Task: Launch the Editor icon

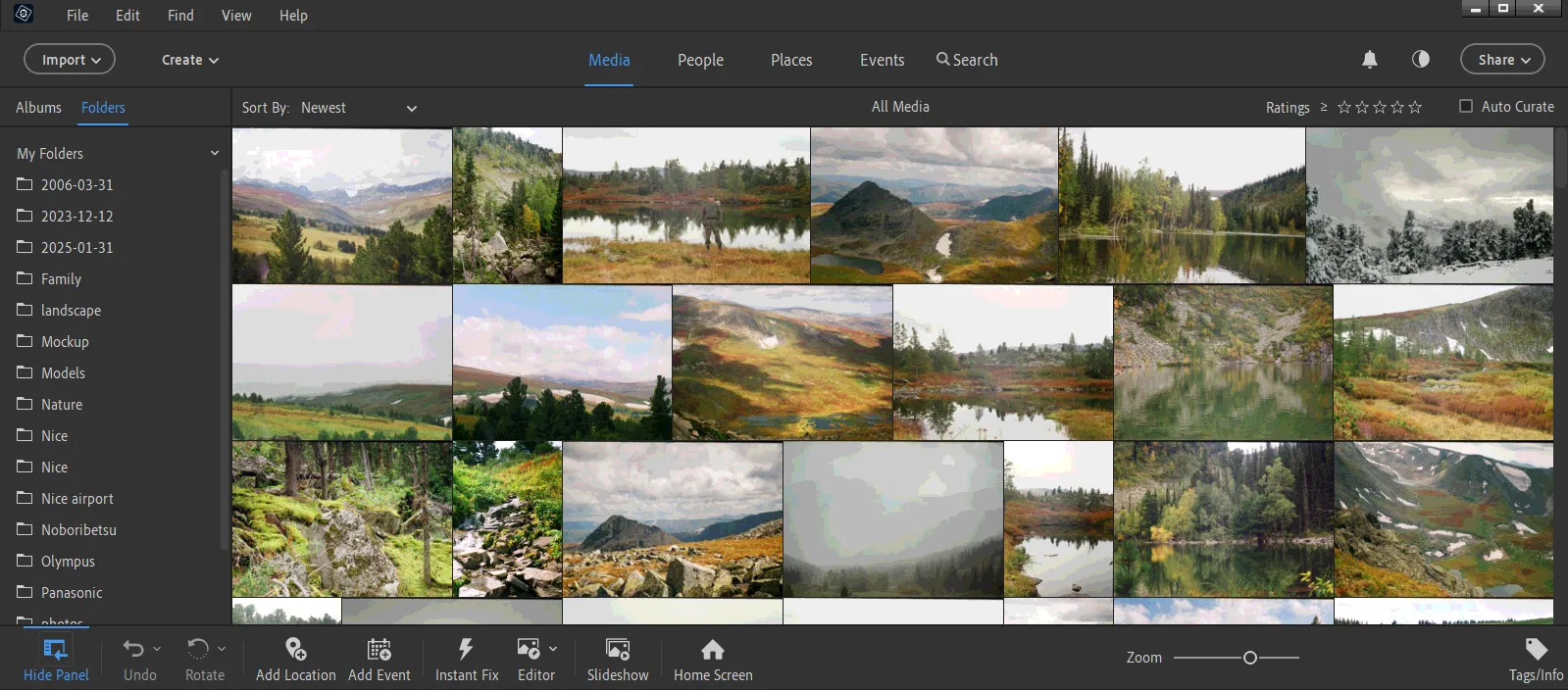Action: coord(529,649)
